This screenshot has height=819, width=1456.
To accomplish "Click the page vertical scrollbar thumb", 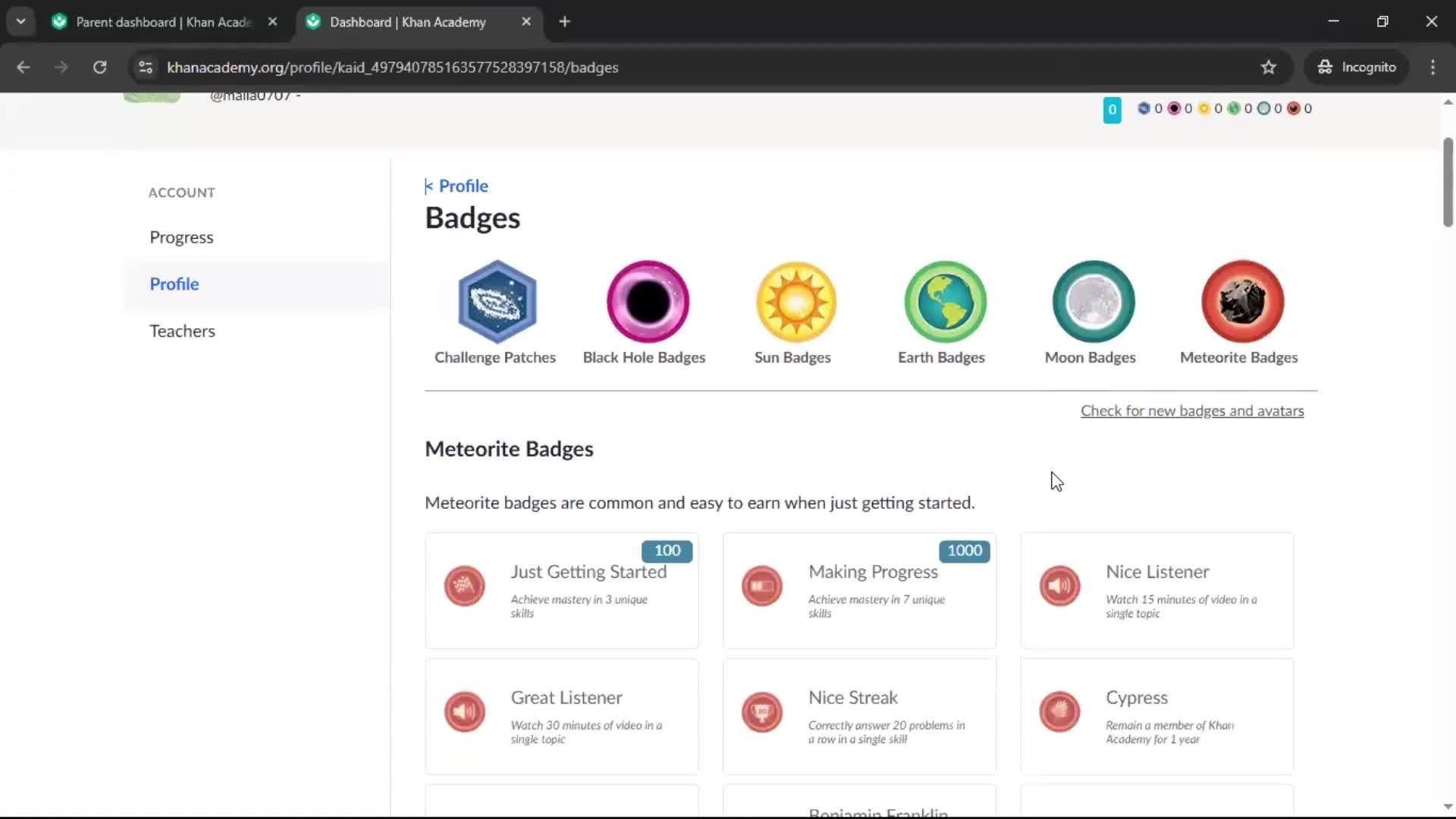I will (x=1448, y=182).
